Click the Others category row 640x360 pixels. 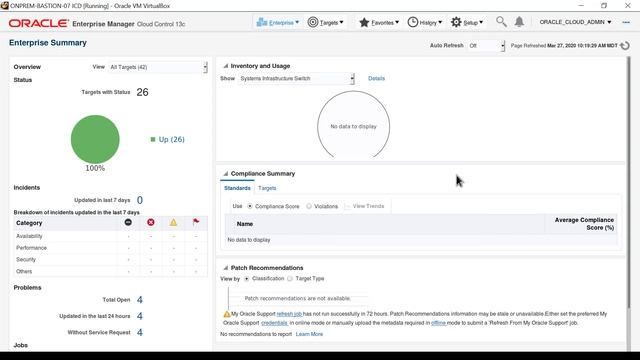[x=110, y=271]
